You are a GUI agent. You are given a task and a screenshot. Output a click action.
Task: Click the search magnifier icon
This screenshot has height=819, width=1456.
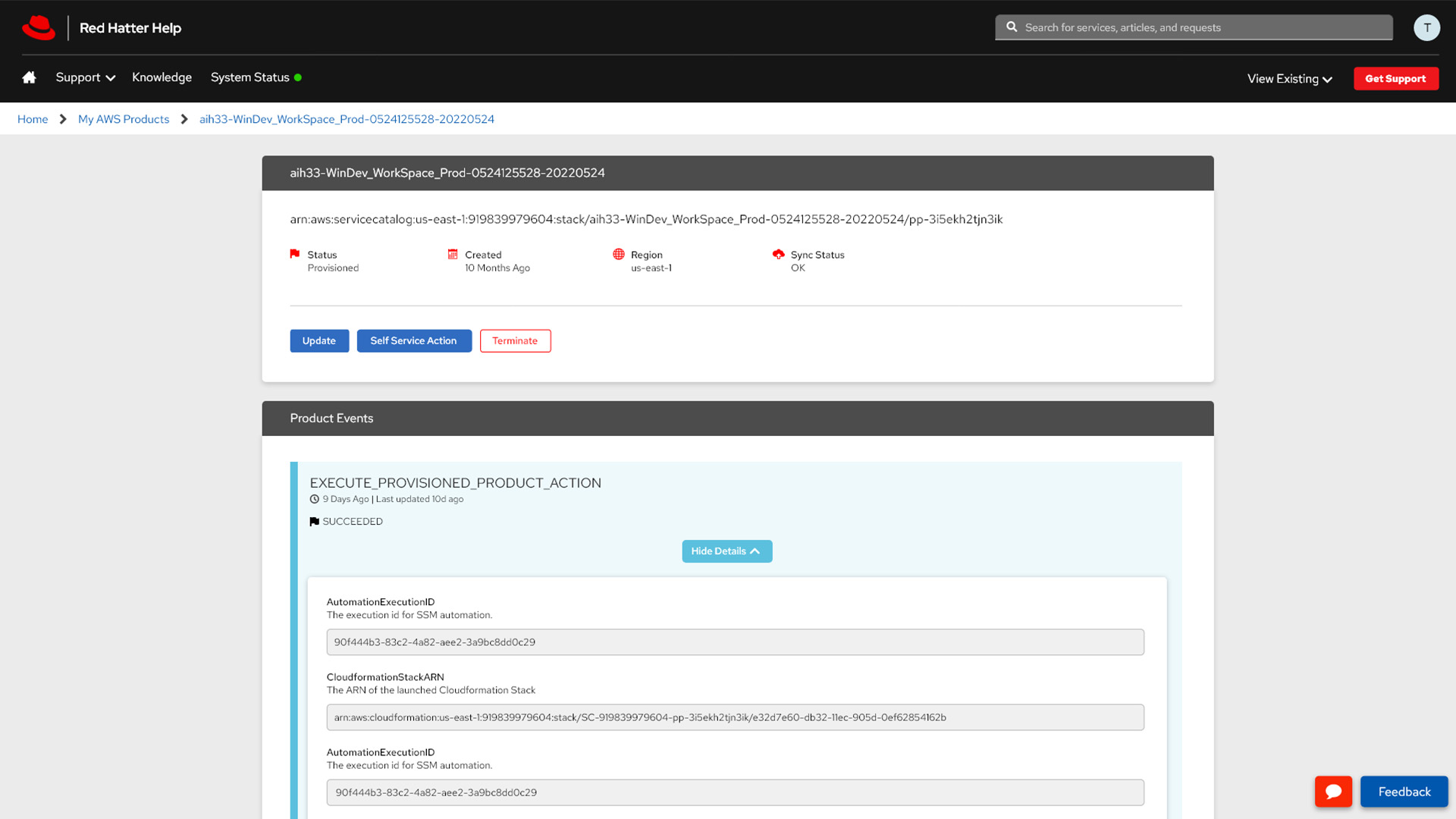point(1012,27)
